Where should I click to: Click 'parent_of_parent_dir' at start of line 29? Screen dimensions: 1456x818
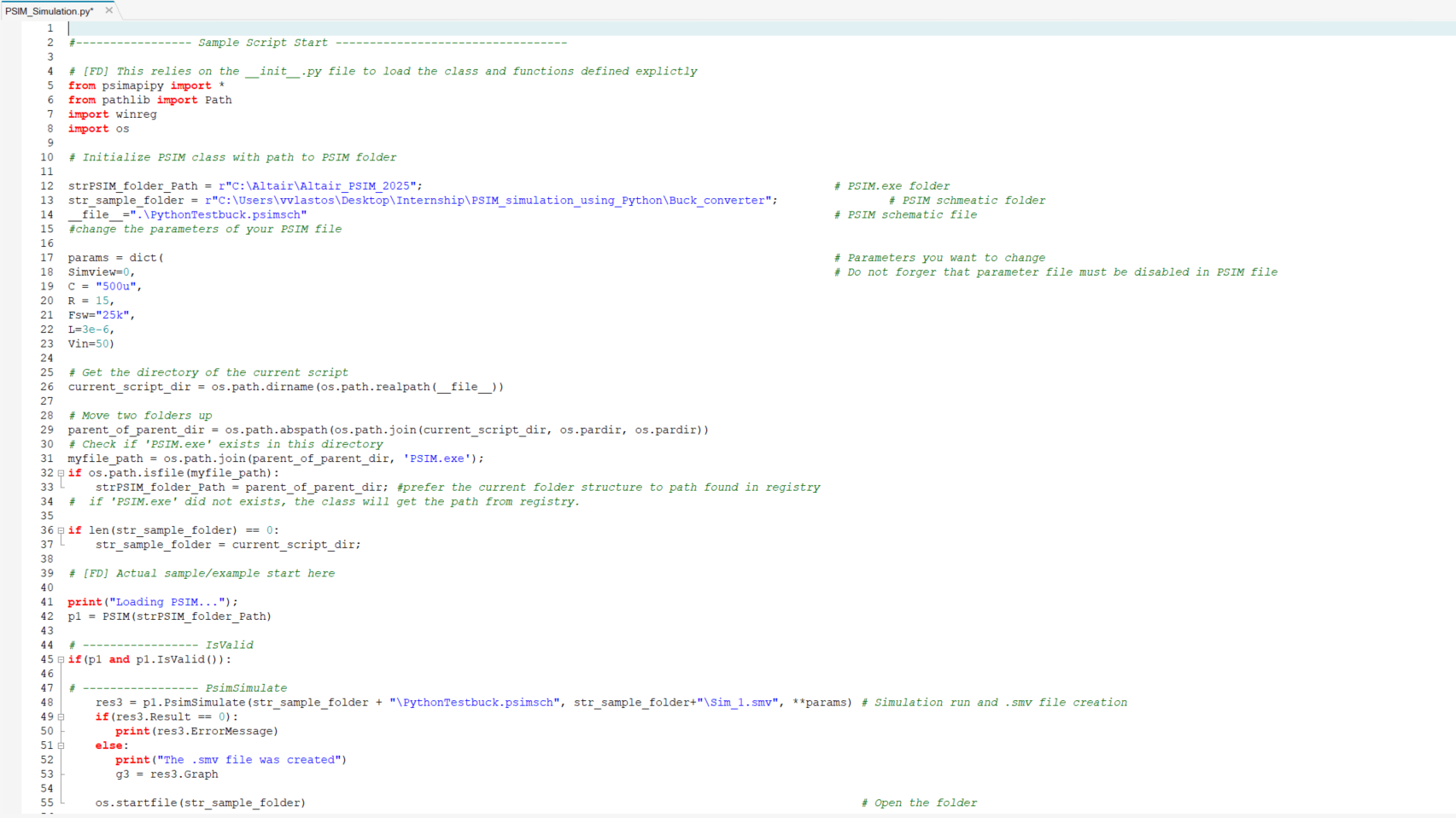pos(137,430)
